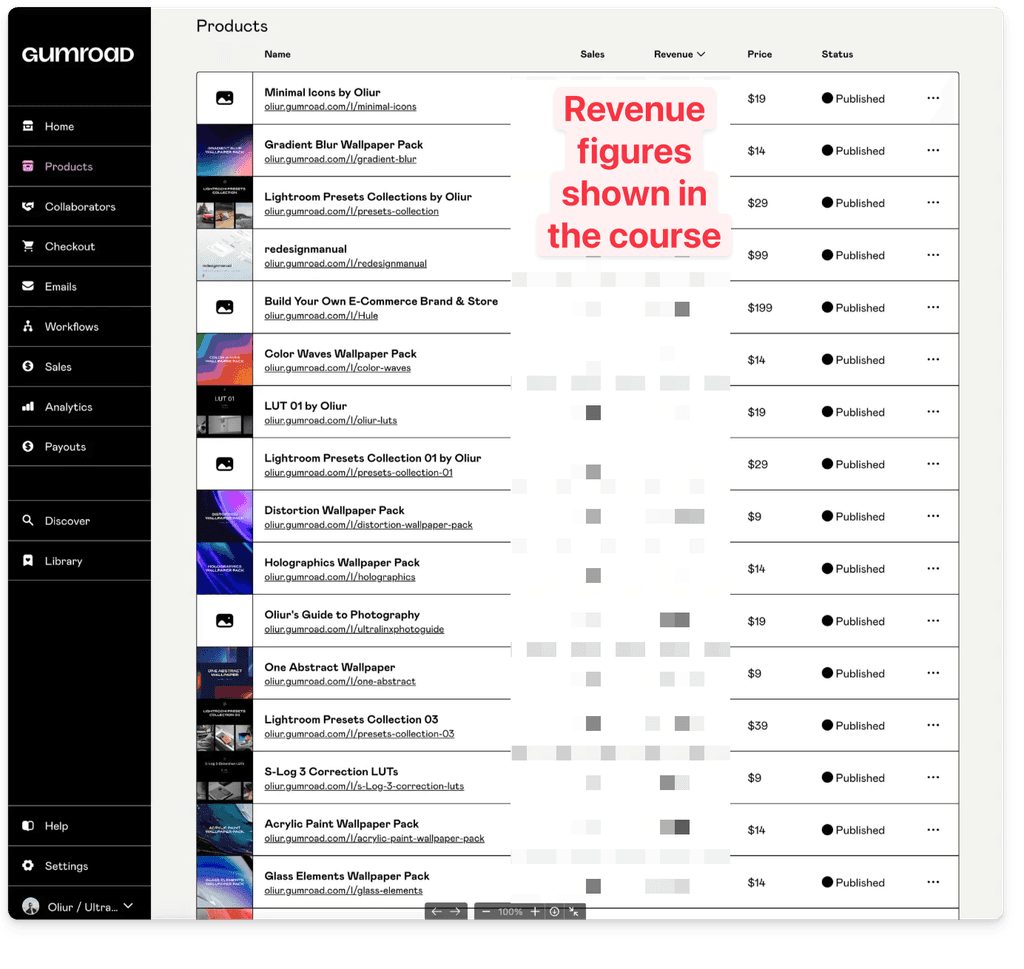Image resolution: width=1024 pixels, height=969 pixels.
Task: Click the Discover magnifier icon
Action: pyautogui.click(x=28, y=520)
